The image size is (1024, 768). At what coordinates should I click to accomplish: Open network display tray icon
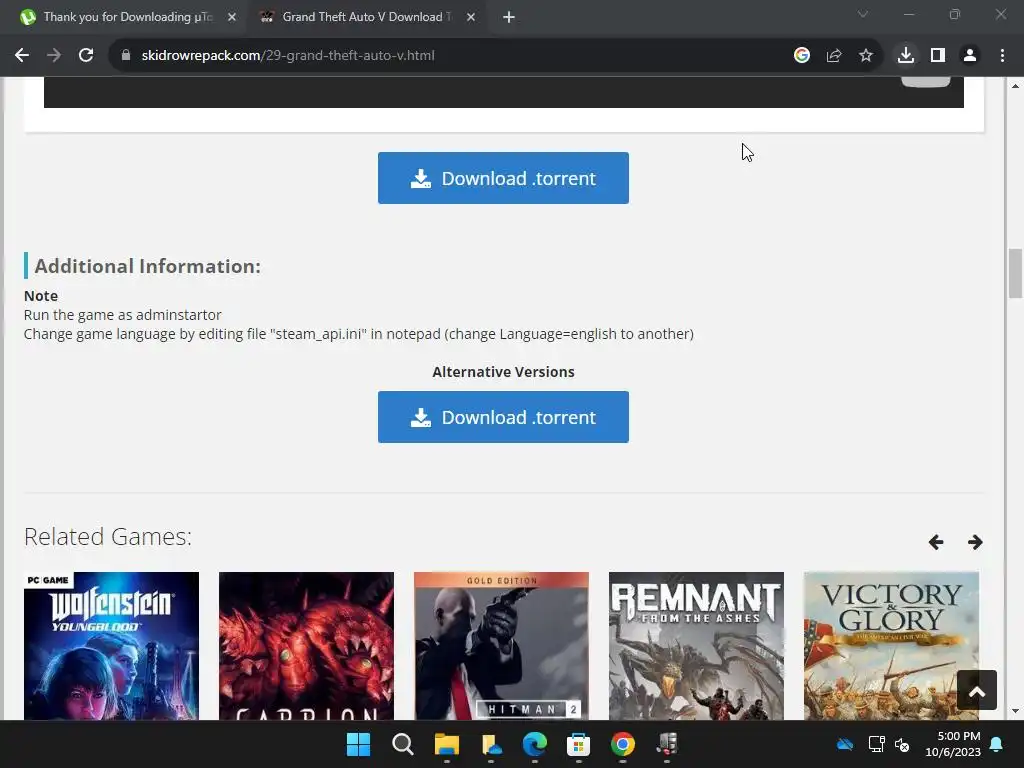coord(876,744)
